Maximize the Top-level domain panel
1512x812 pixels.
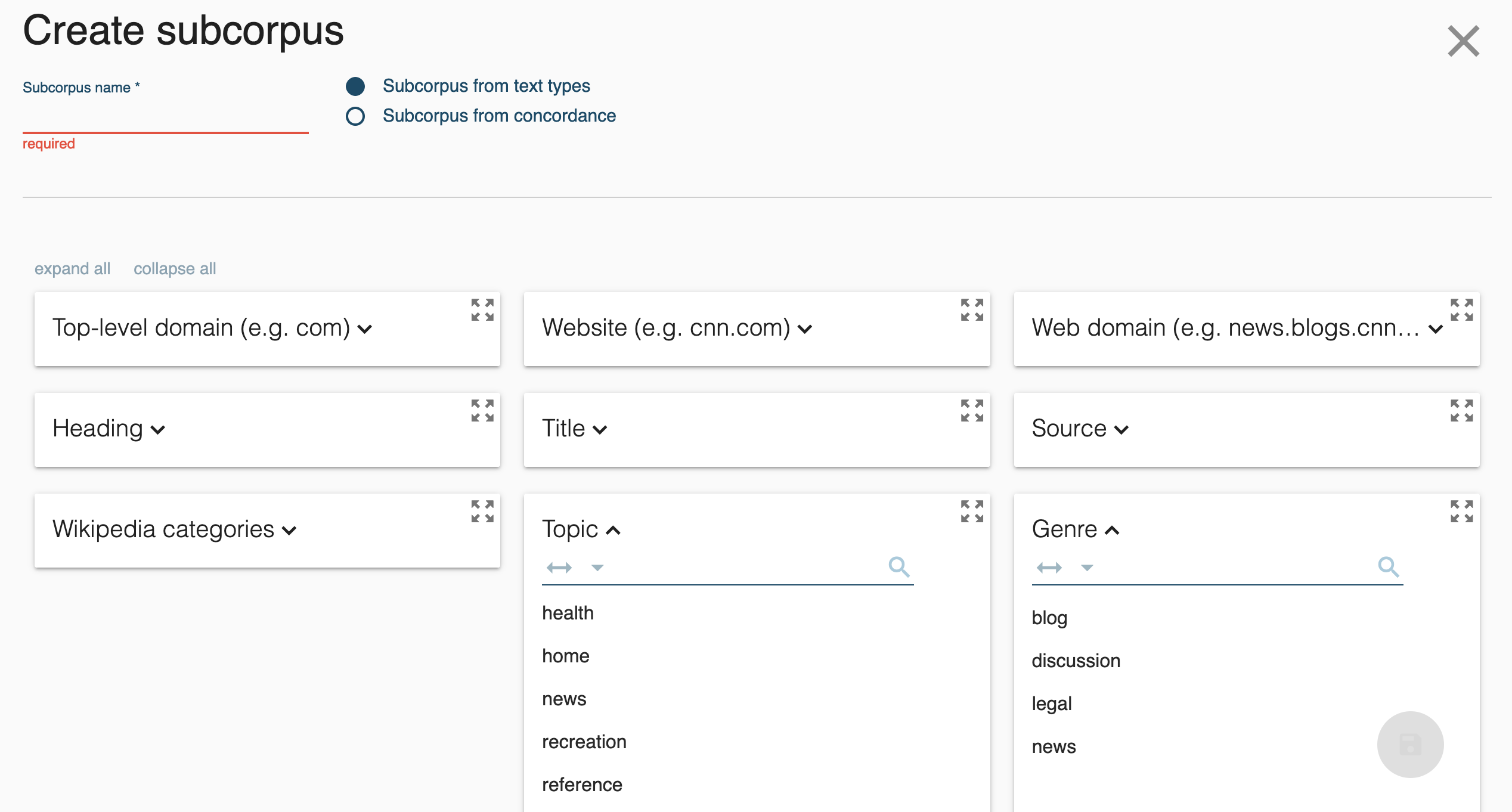482,310
